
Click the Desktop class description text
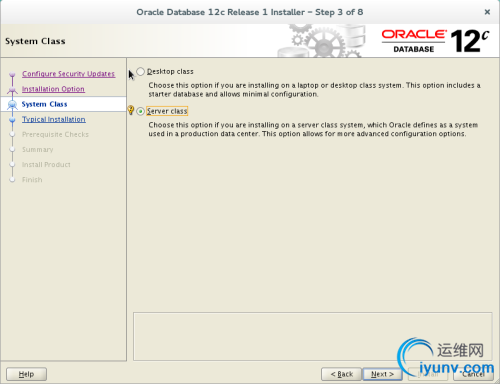[x=314, y=90]
